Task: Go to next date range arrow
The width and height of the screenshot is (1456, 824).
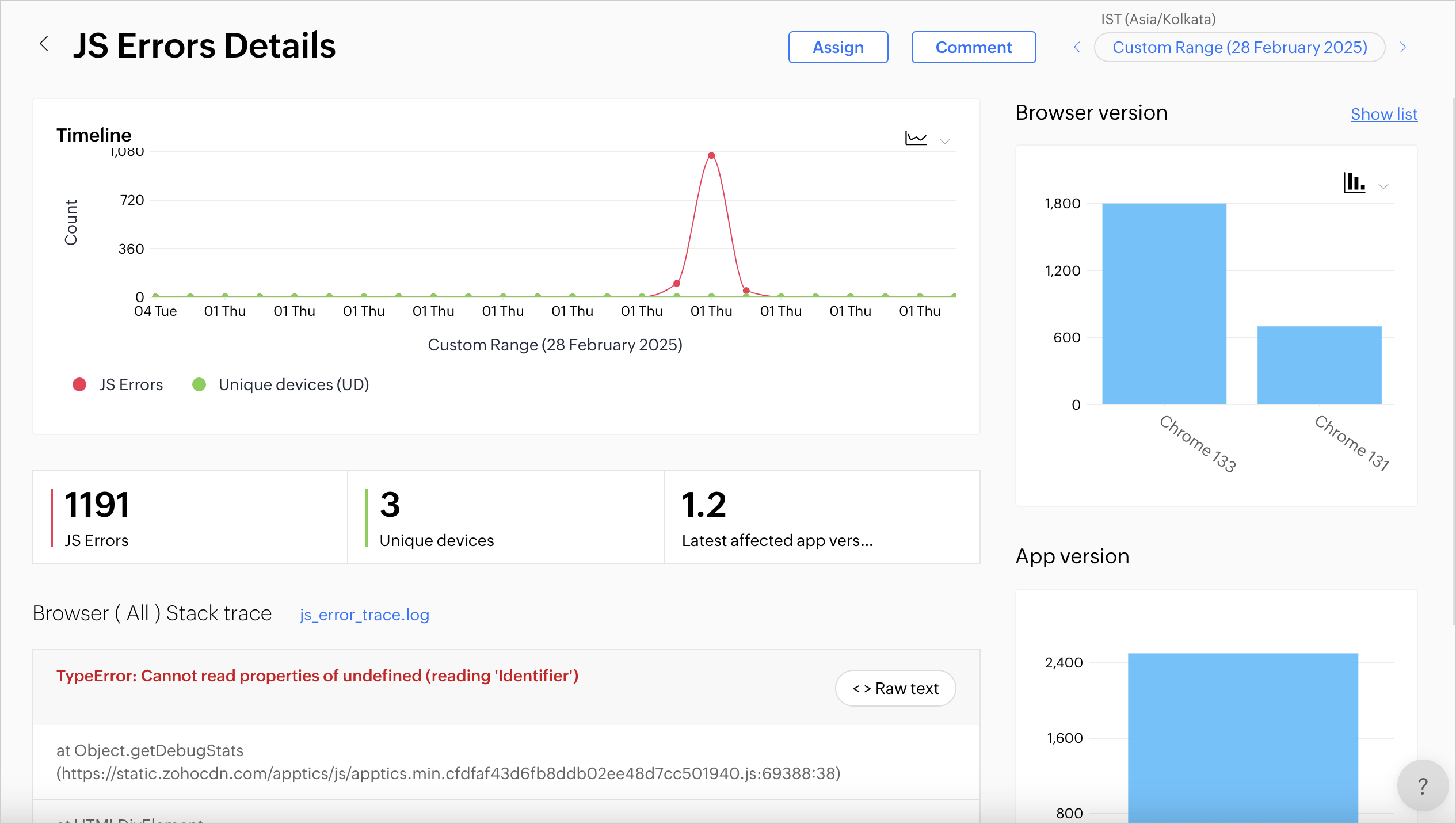Action: coord(1403,47)
